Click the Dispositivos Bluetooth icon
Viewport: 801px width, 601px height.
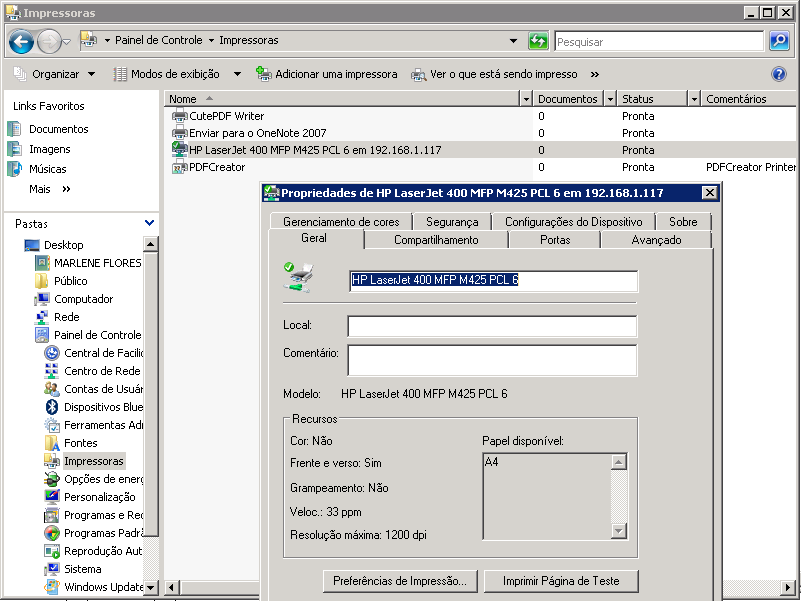click(x=52, y=407)
